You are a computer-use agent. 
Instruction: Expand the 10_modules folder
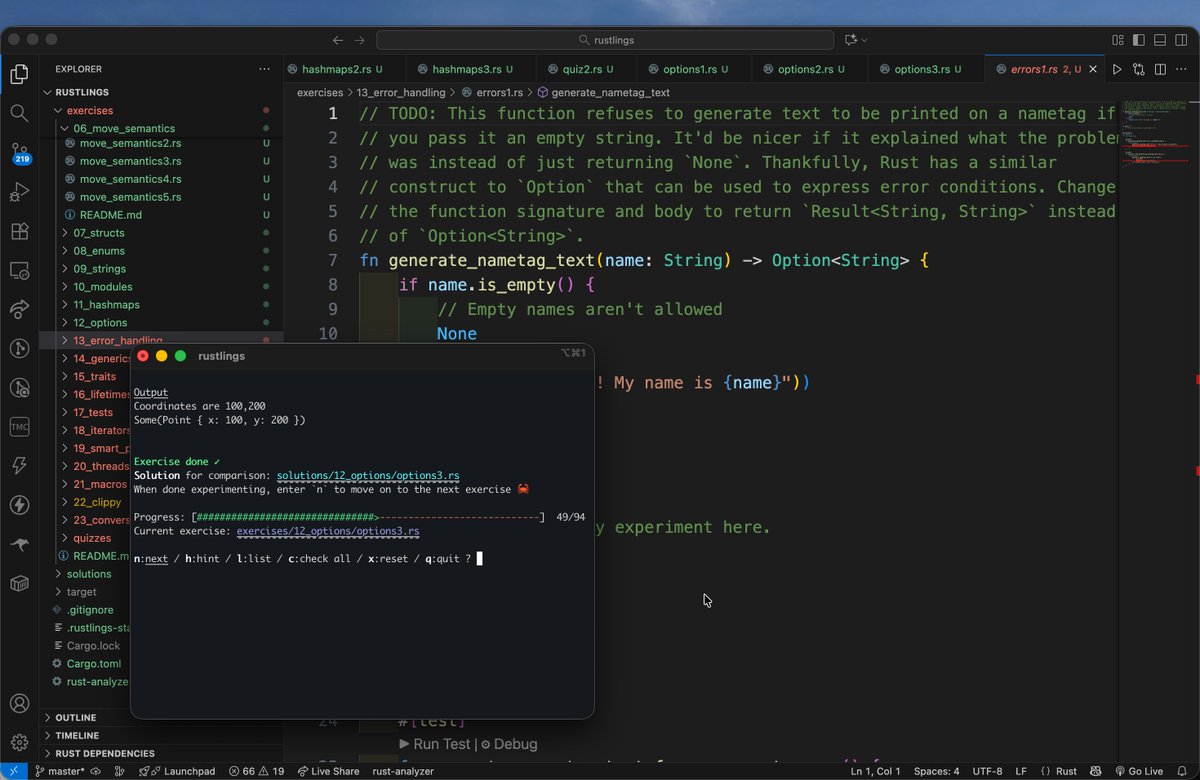click(x=160, y=286)
